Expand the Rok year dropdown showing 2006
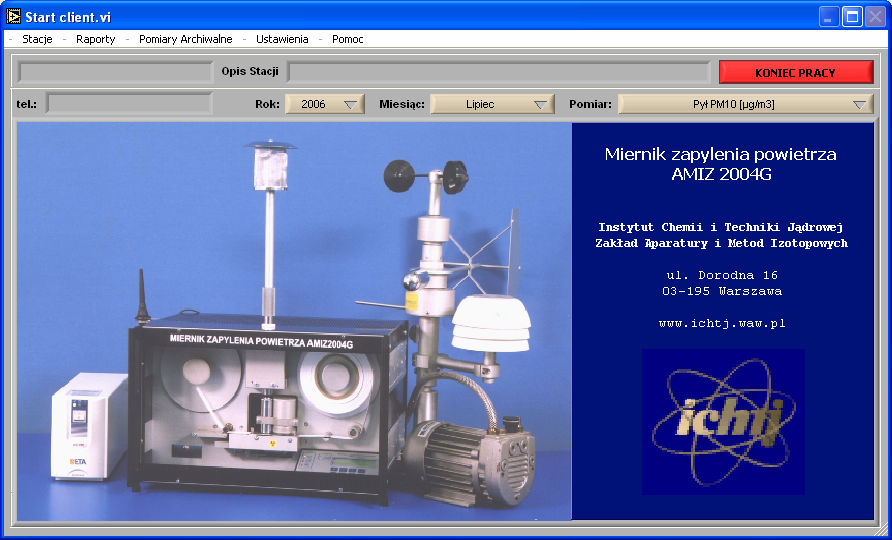Viewport: 892px width, 540px height. coord(325,104)
